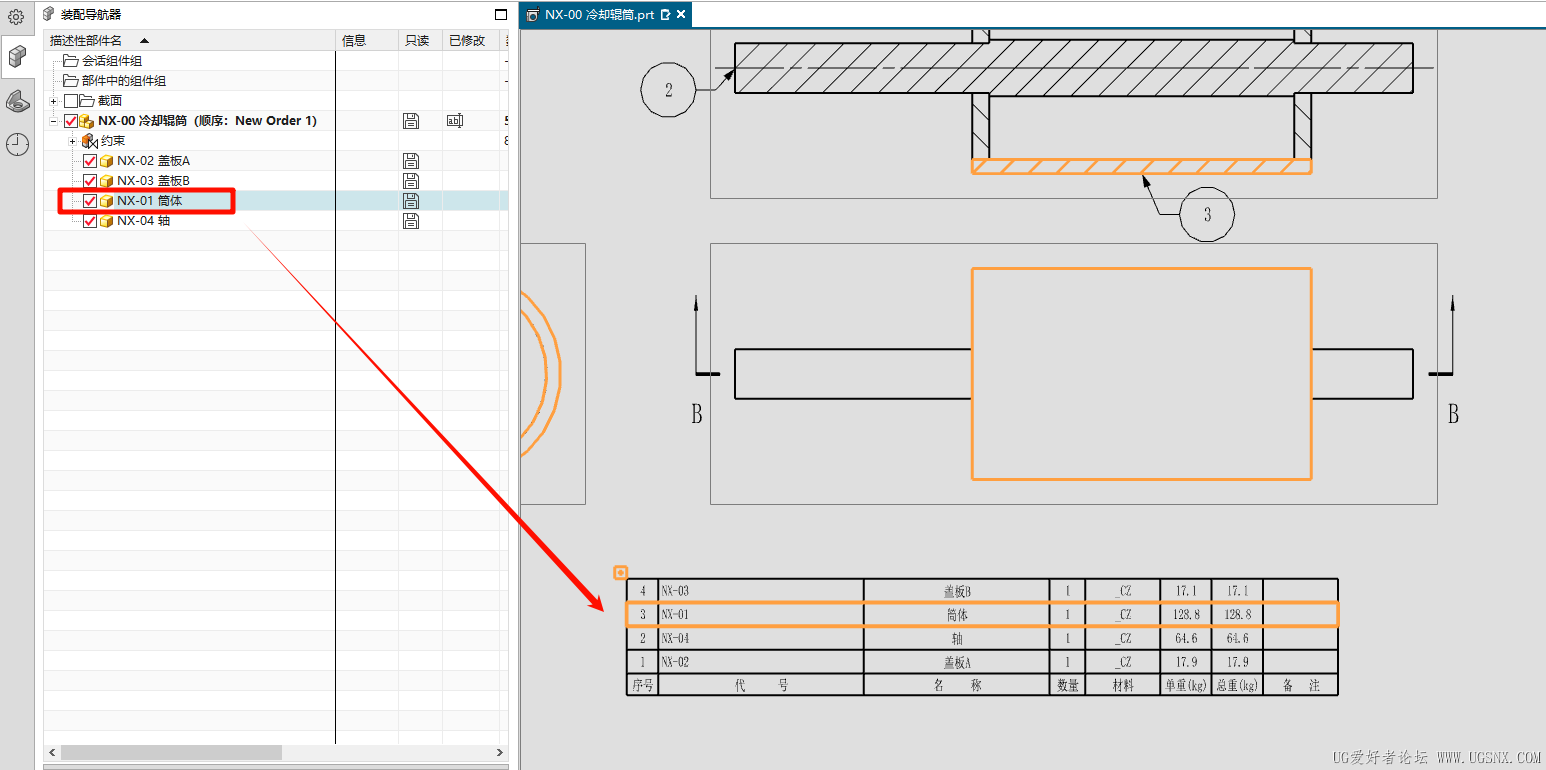Click the 只读 column header

tap(420, 41)
